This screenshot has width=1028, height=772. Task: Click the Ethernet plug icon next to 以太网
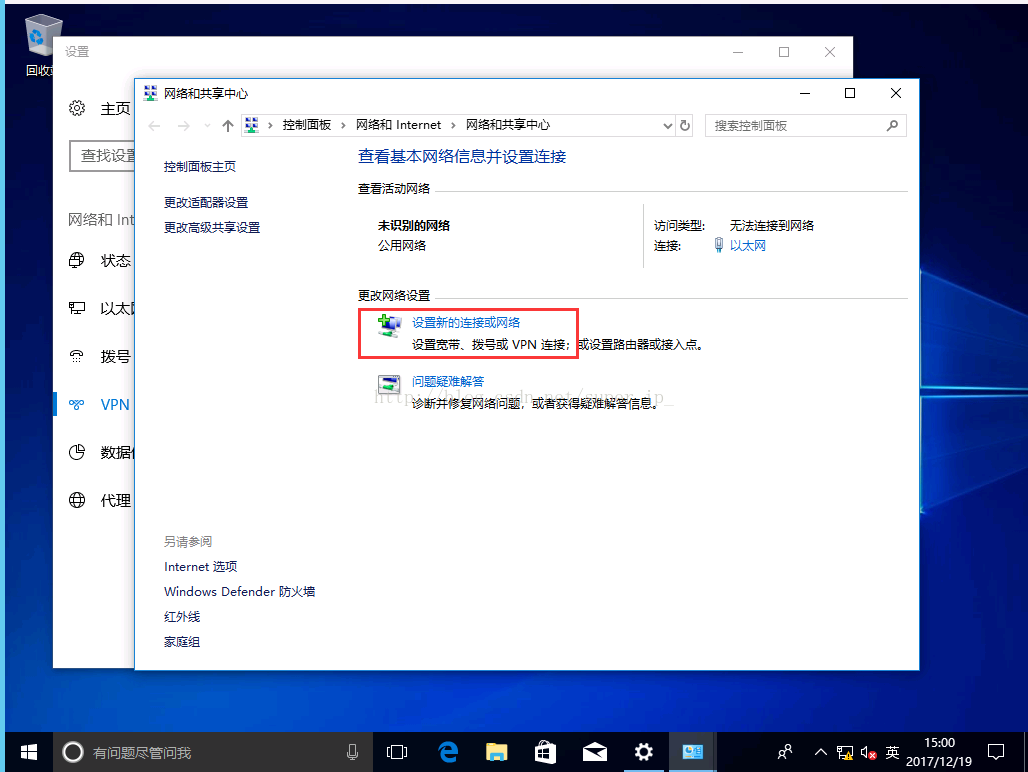pos(719,246)
